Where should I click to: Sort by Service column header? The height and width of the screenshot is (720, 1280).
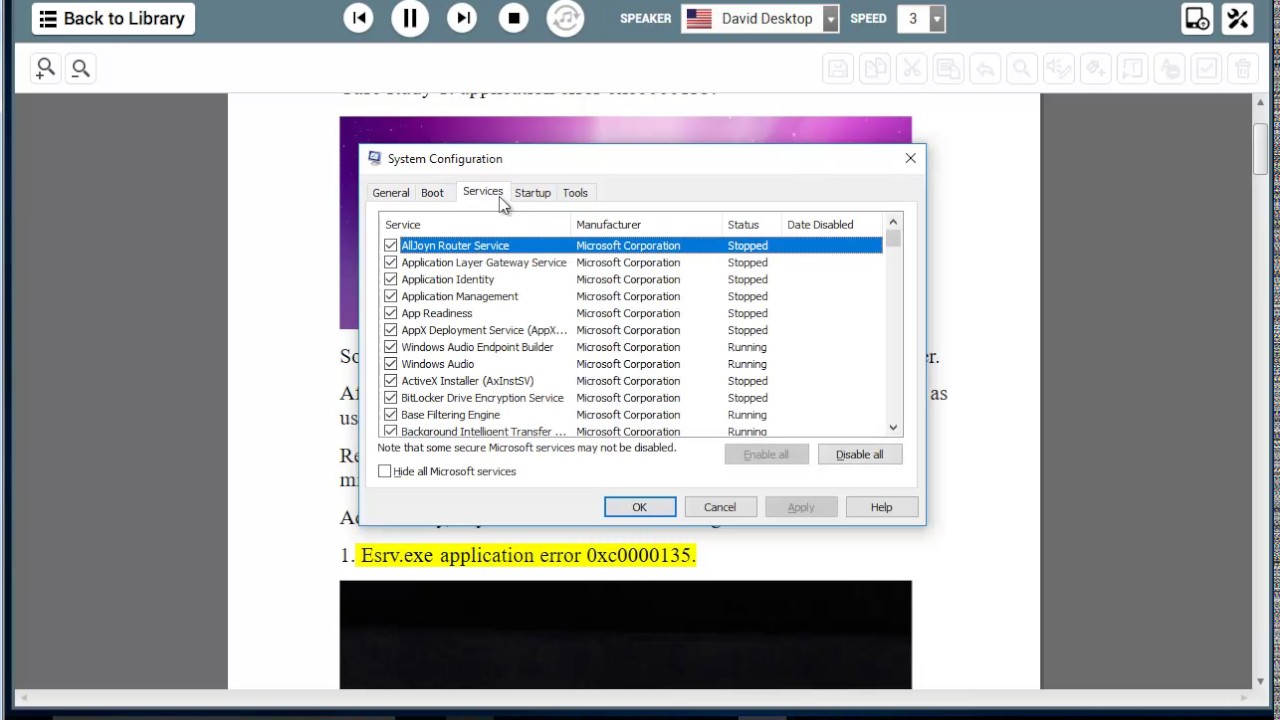coord(474,225)
